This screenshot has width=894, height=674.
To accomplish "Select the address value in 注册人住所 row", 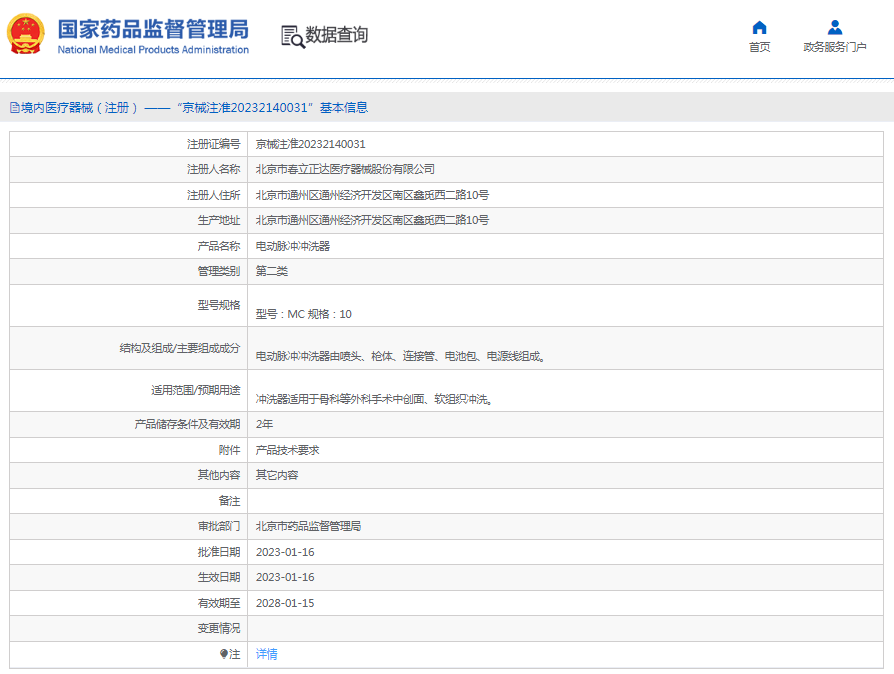I will point(372,195).
